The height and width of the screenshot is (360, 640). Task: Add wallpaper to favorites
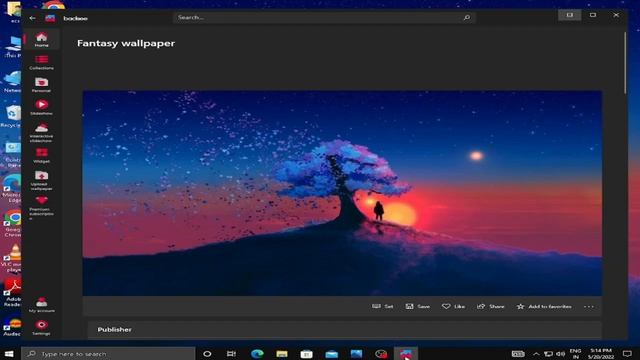pyautogui.click(x=544, y=306)
